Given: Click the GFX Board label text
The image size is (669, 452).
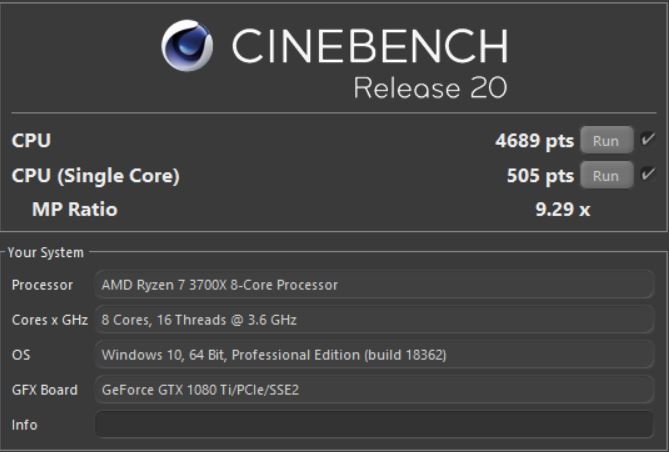Looking at the screenshot, I should click(45, 390).
